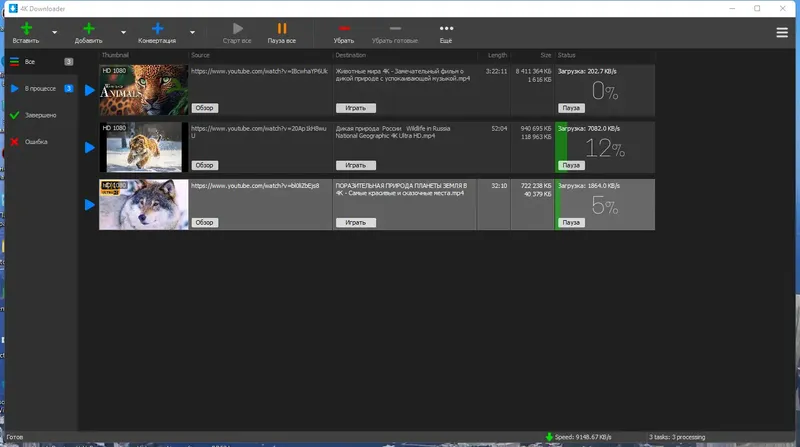Click Играть for Дикая природа России file
The image size is (800, 447).
pos(356,165)
